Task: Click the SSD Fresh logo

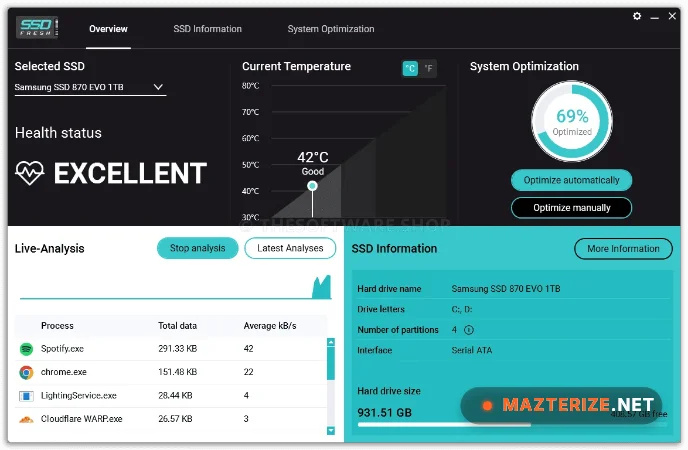Action: [x=37, y=27]
